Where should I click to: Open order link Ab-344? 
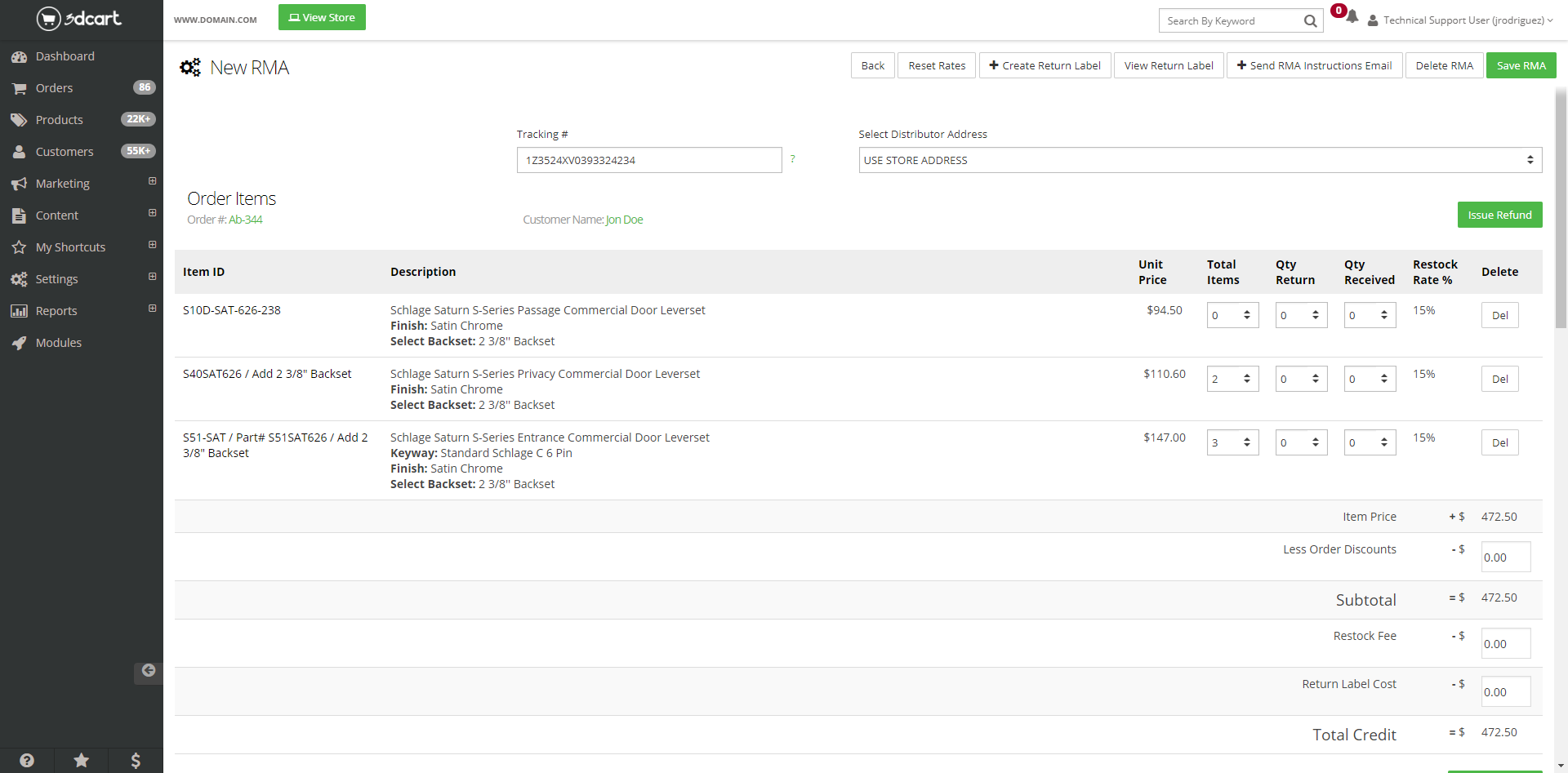pyautogui.click(x=245, y=220)
